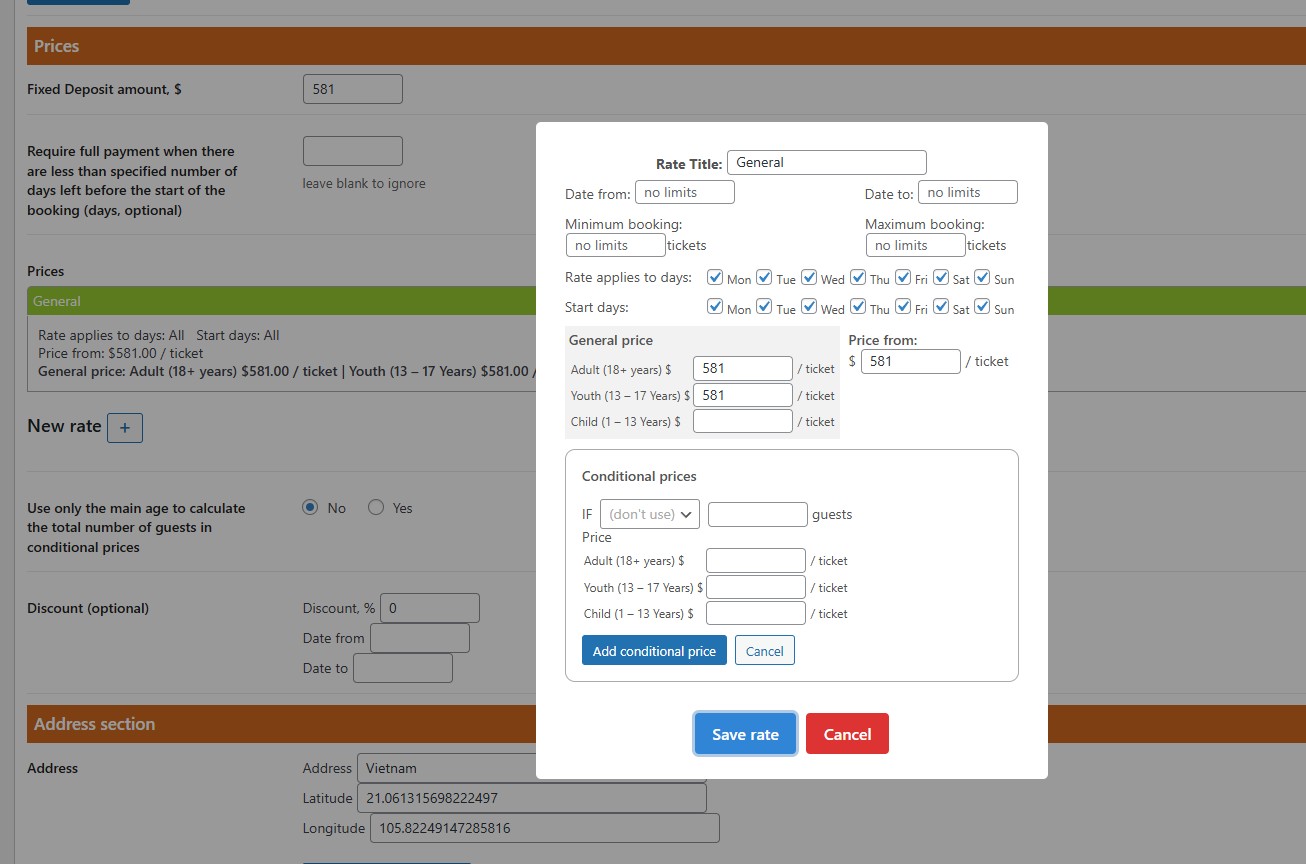Viewport: 1306px width, 864px height.
Task: Click the Child general price field
Action: click(742, 421)
